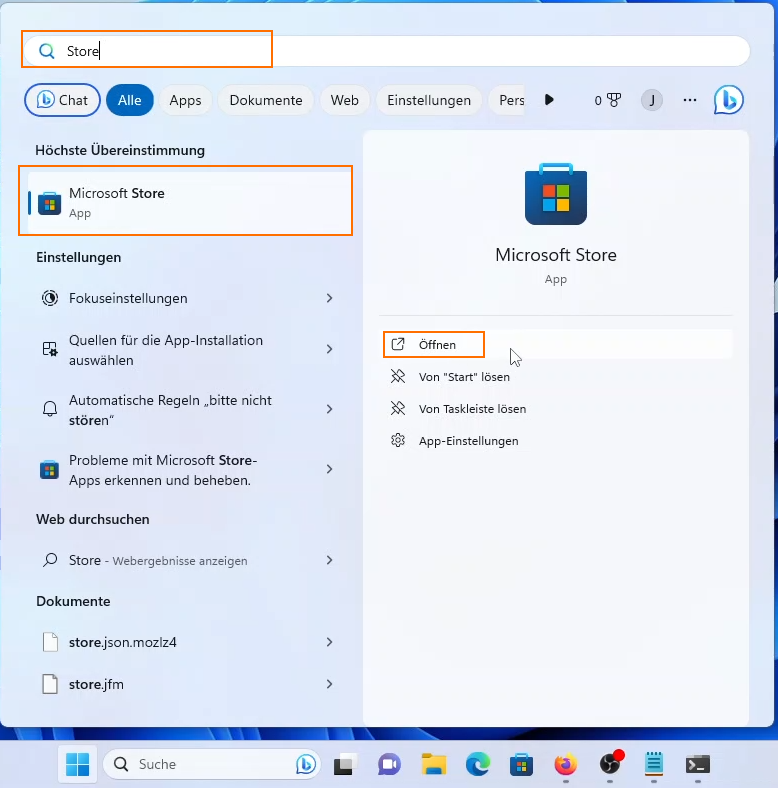778x788 pixels.
Task: Click Öffnen to launch Microsoft Store
Action: click(555, 344)
